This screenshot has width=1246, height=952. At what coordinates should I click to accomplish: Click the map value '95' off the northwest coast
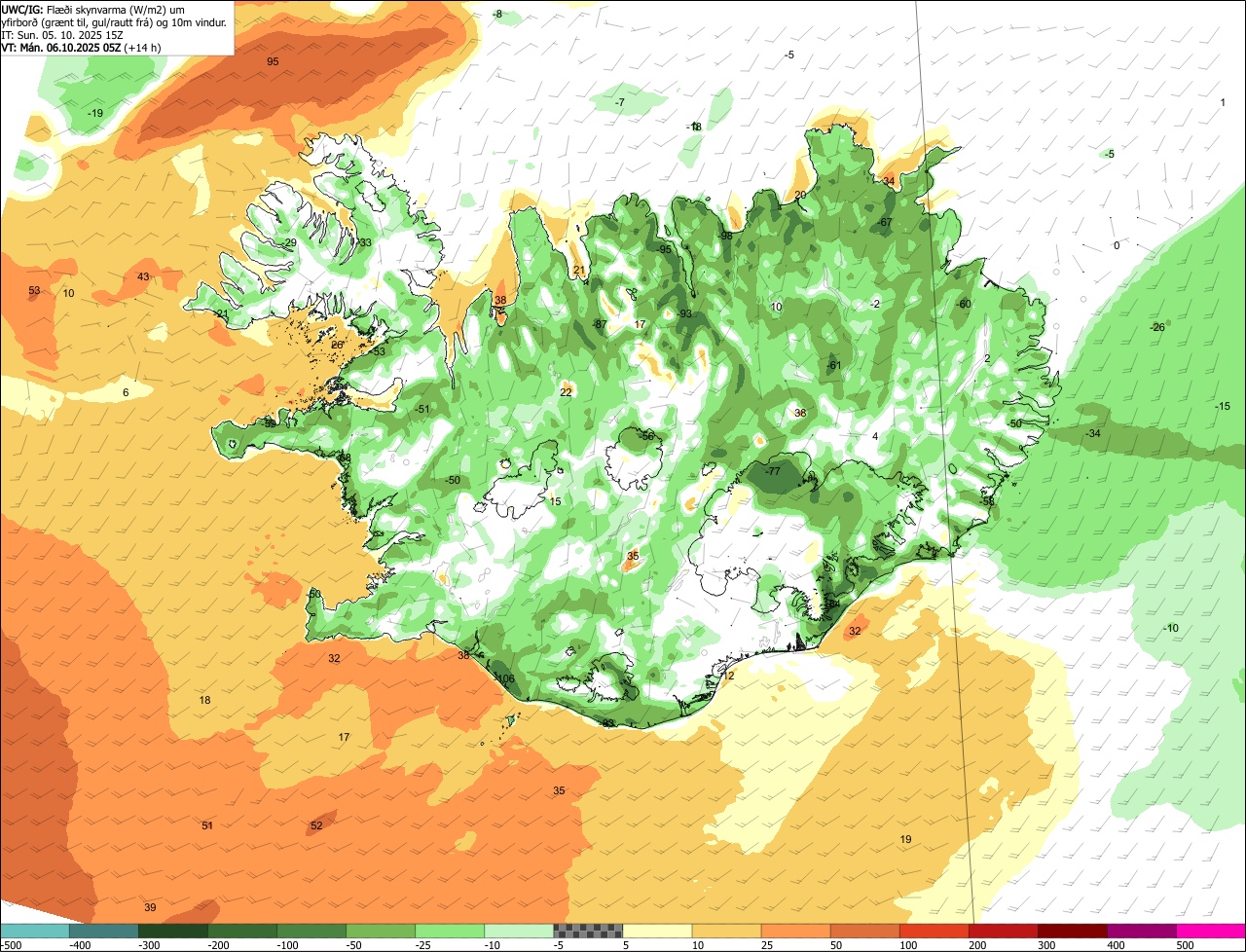click(273, 61)
